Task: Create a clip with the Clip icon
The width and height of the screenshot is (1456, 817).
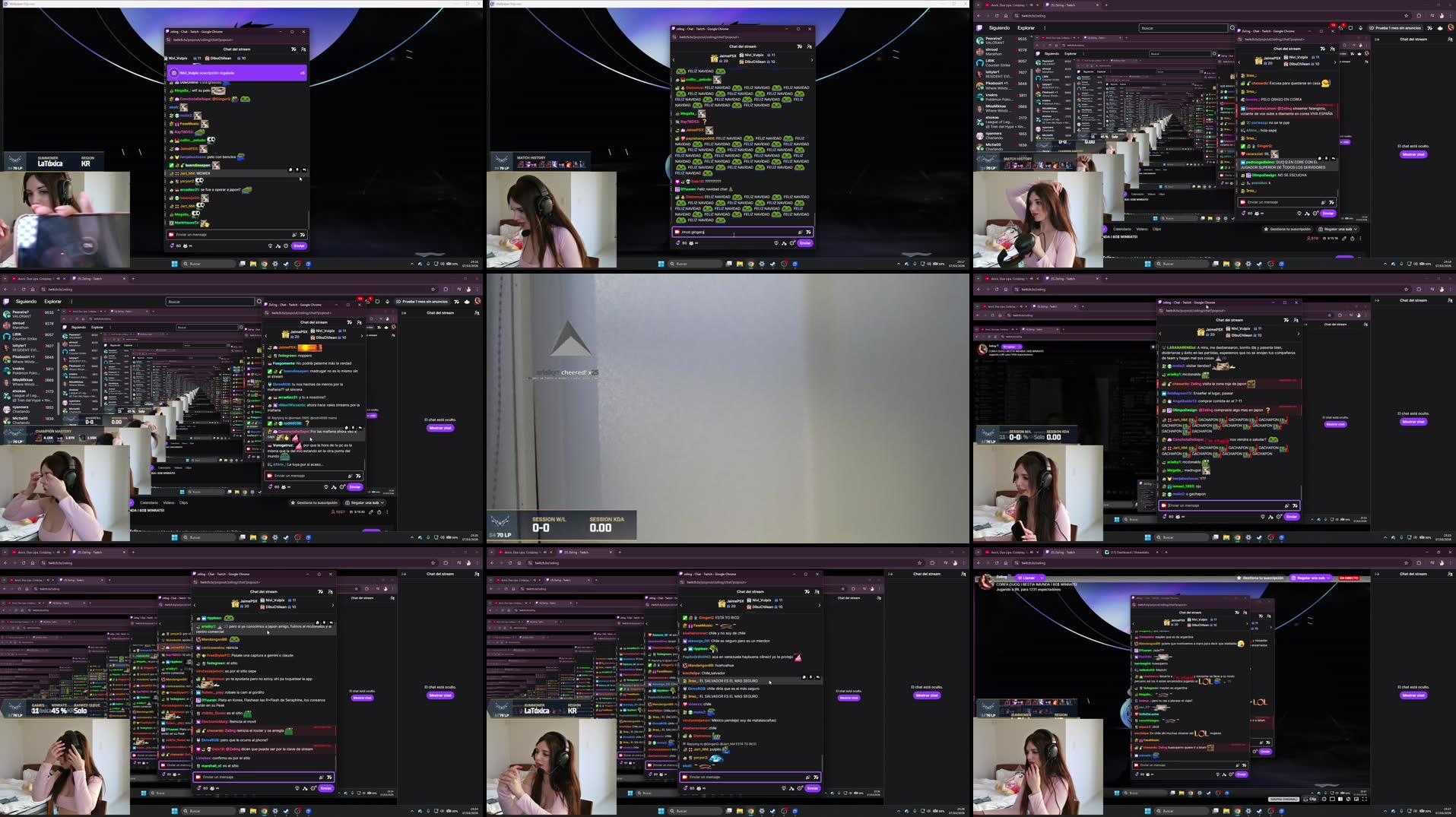Action: (1312, 799)
